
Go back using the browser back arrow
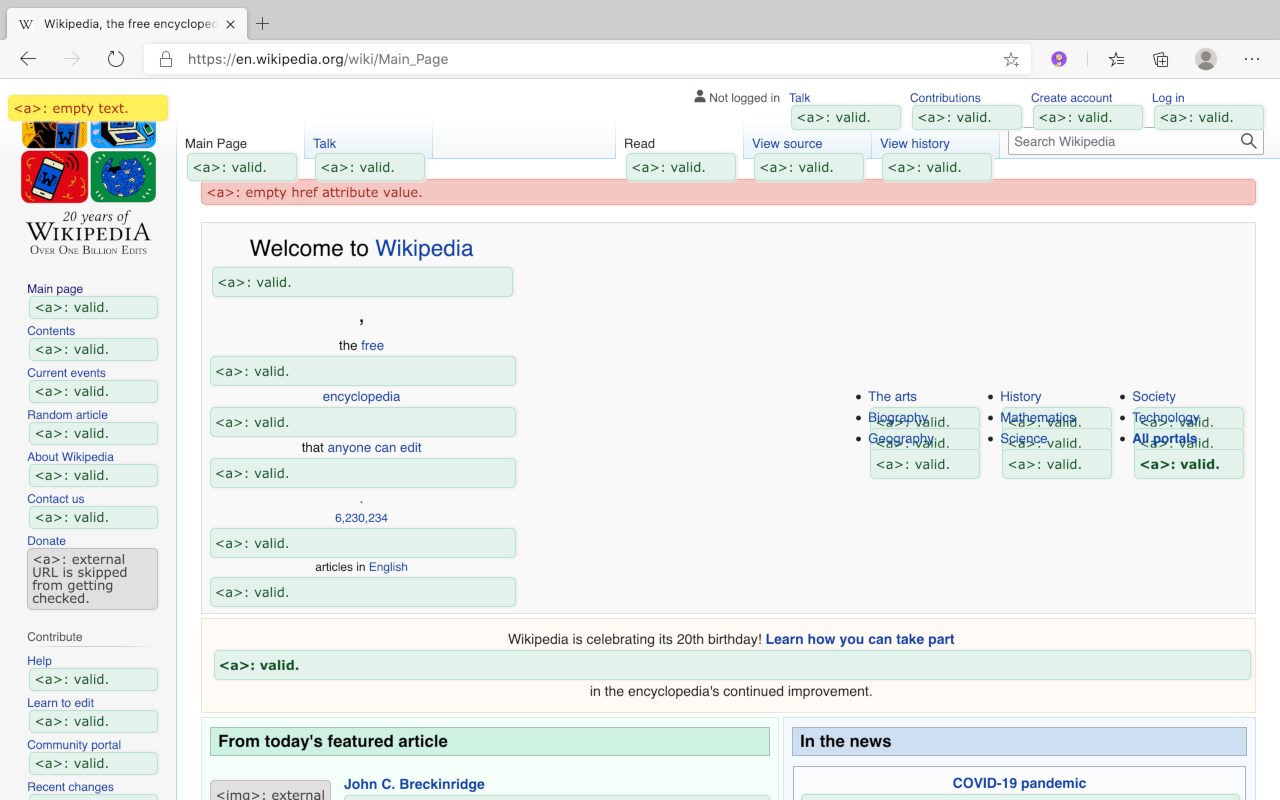(x=28, y=59)
